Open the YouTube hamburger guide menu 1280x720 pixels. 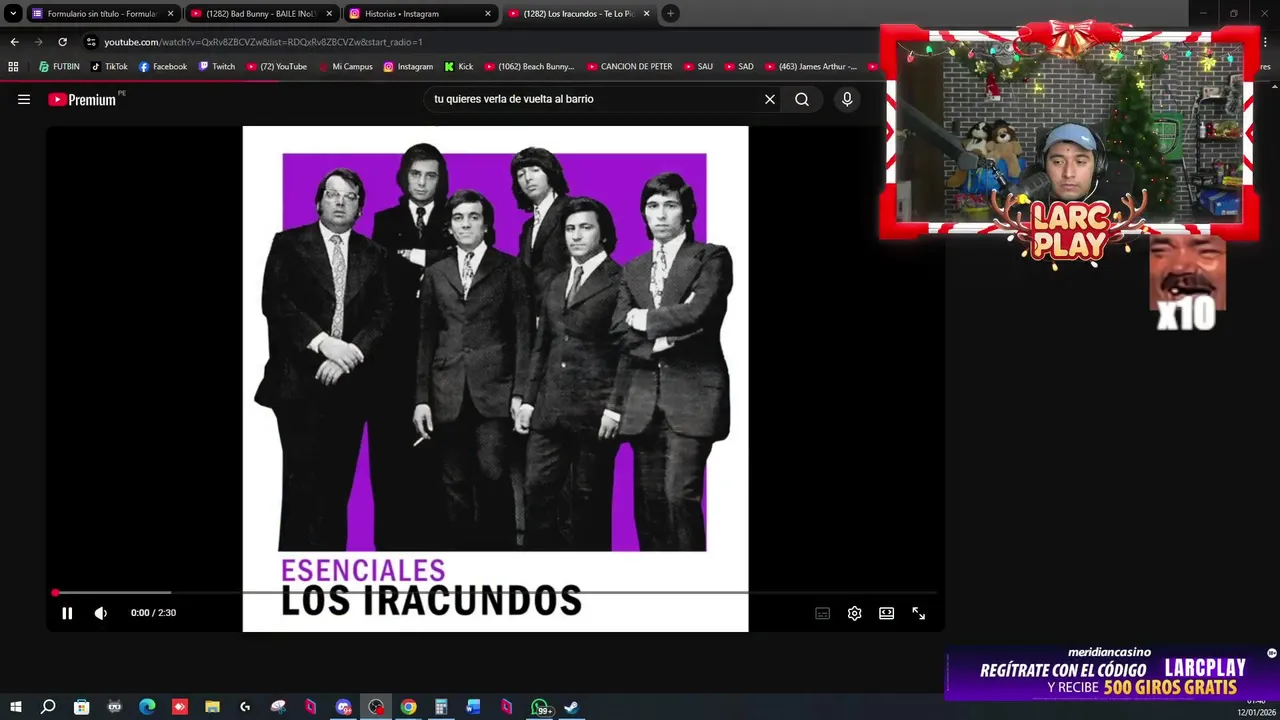[x=24, y=99]
